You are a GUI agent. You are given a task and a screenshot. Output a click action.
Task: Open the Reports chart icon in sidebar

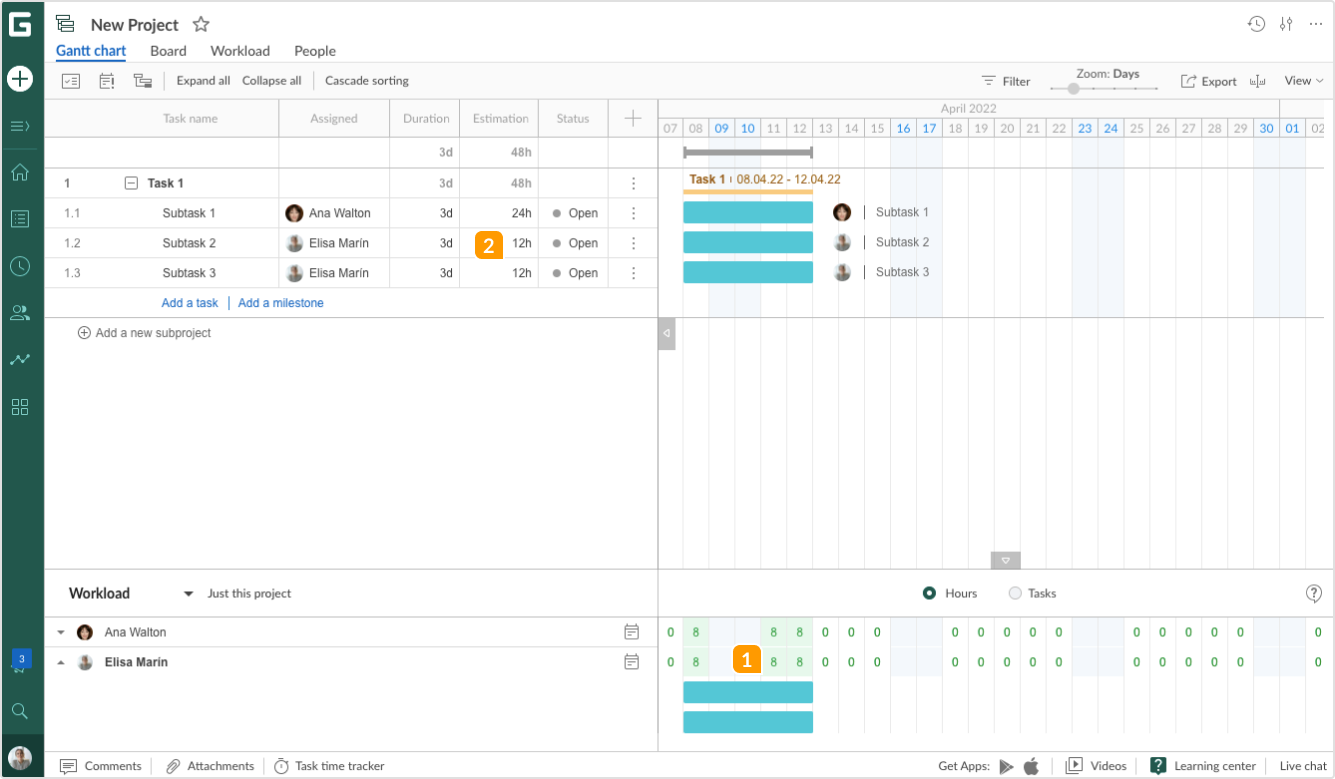click(x=20, y=359)
